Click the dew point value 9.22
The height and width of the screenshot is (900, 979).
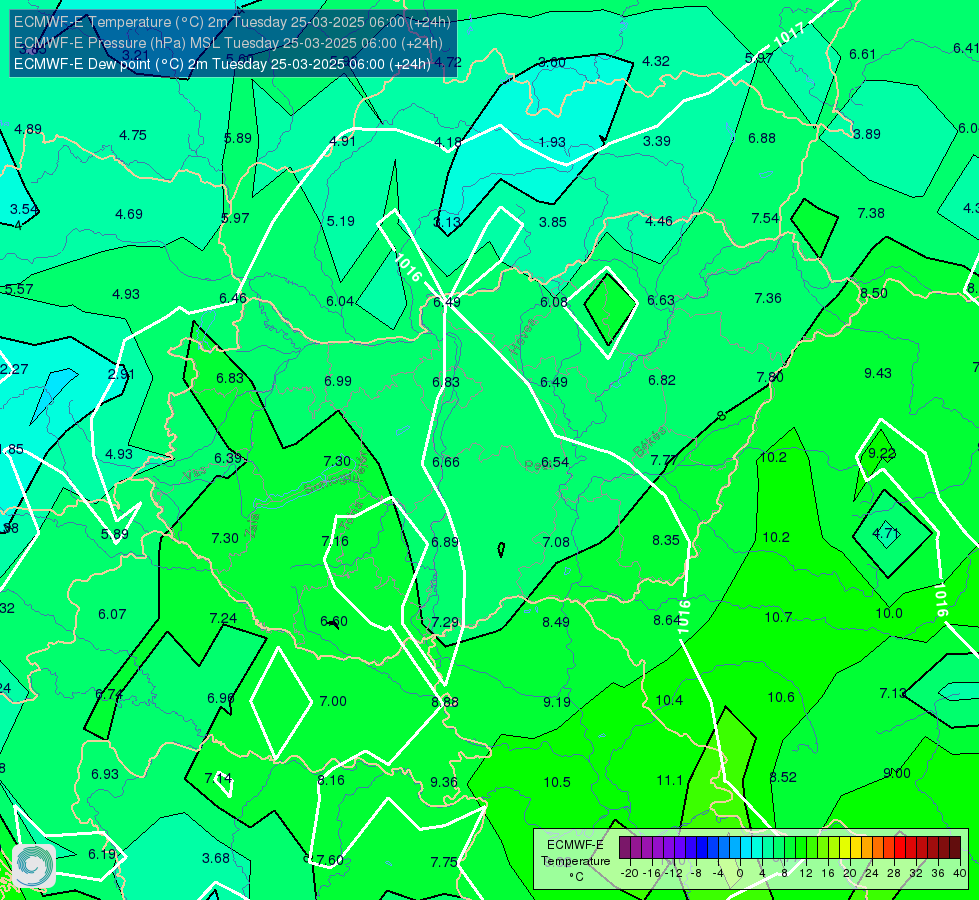coord(882,453)
